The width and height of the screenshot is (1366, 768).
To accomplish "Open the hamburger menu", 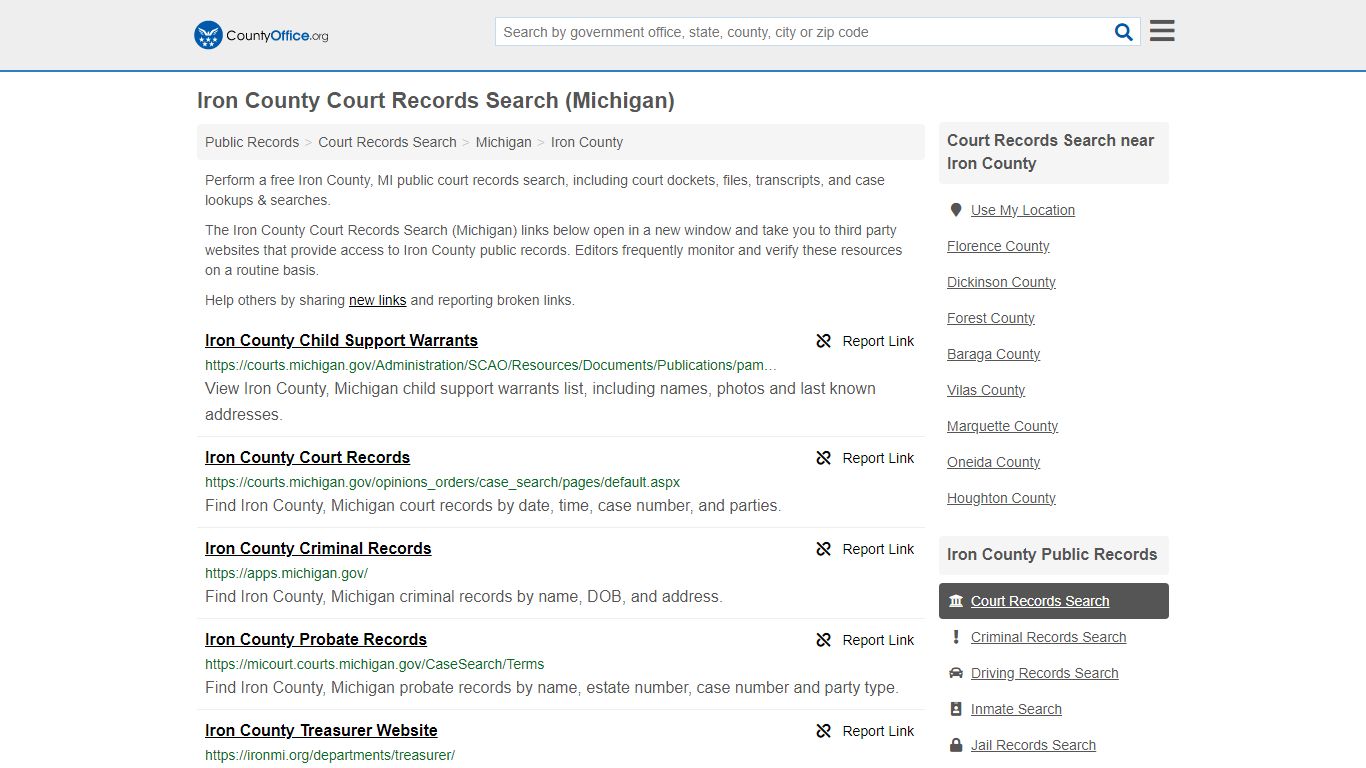I will click(x=1162, y=31).
